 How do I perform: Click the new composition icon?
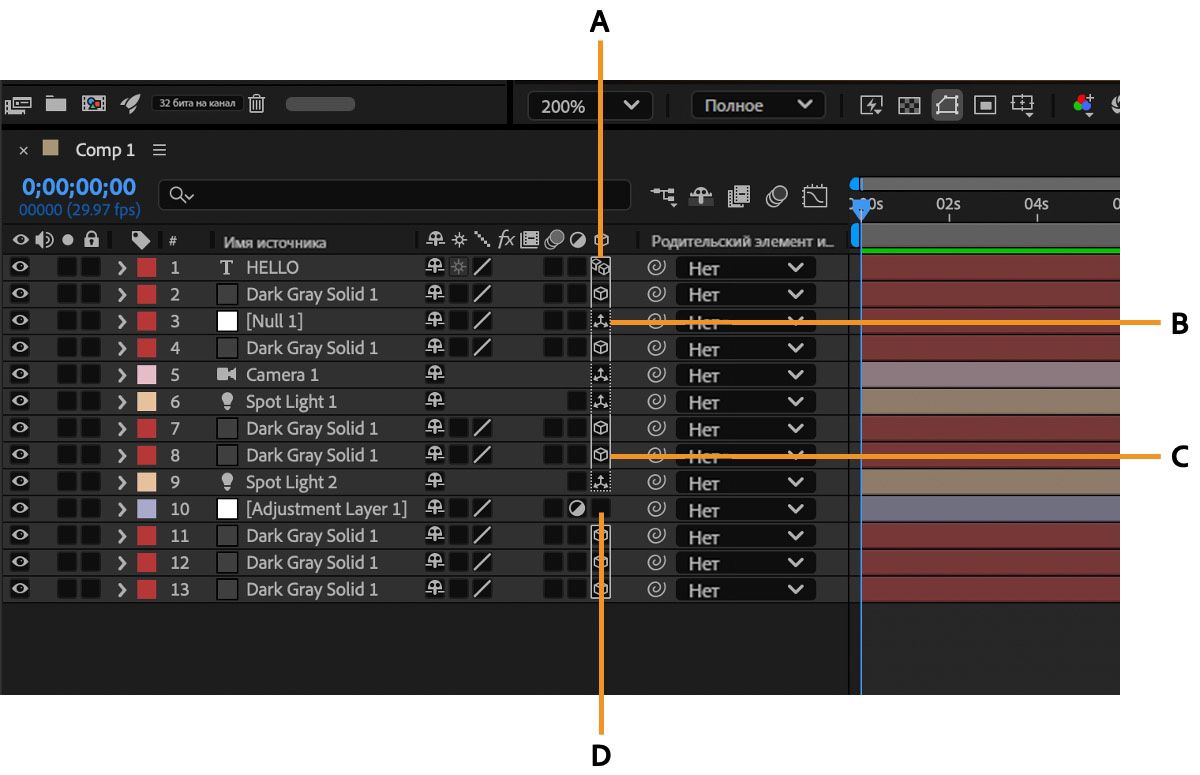[94, 103]
